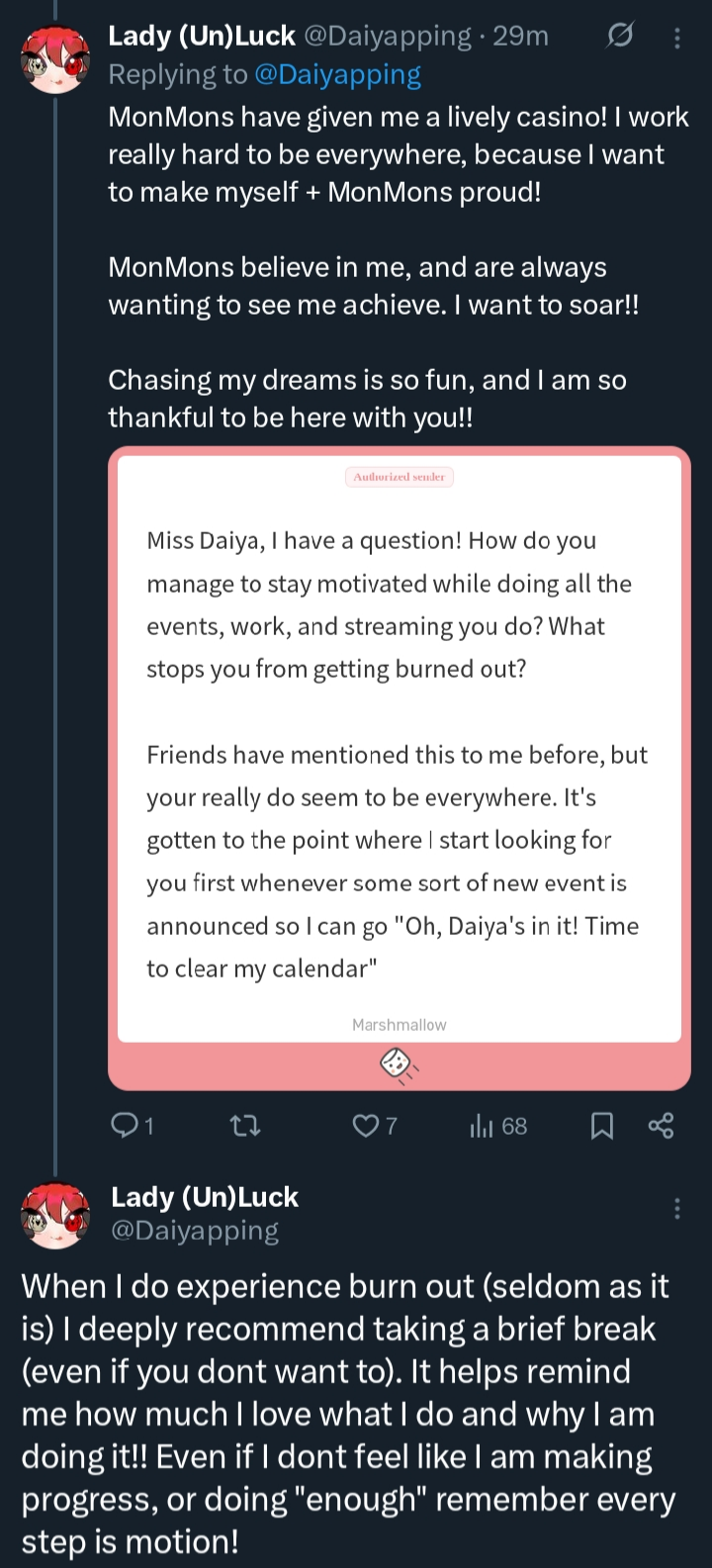Image resolution: width=712 pixels, height=1568 pixels.
Task: Open the @Daiyapping handle under second name
Action: point(195,1231)
